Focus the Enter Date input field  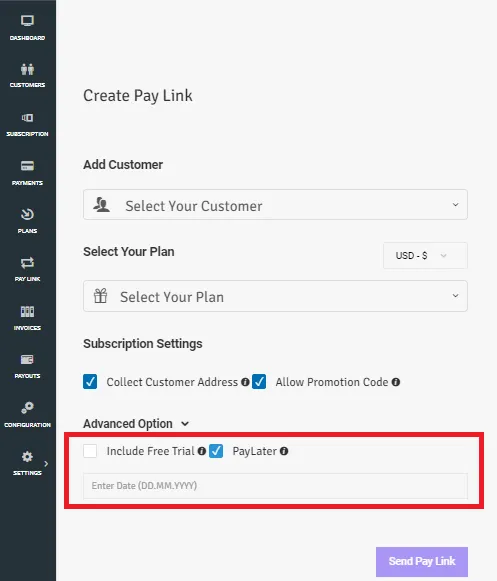[x=275, y=486]
